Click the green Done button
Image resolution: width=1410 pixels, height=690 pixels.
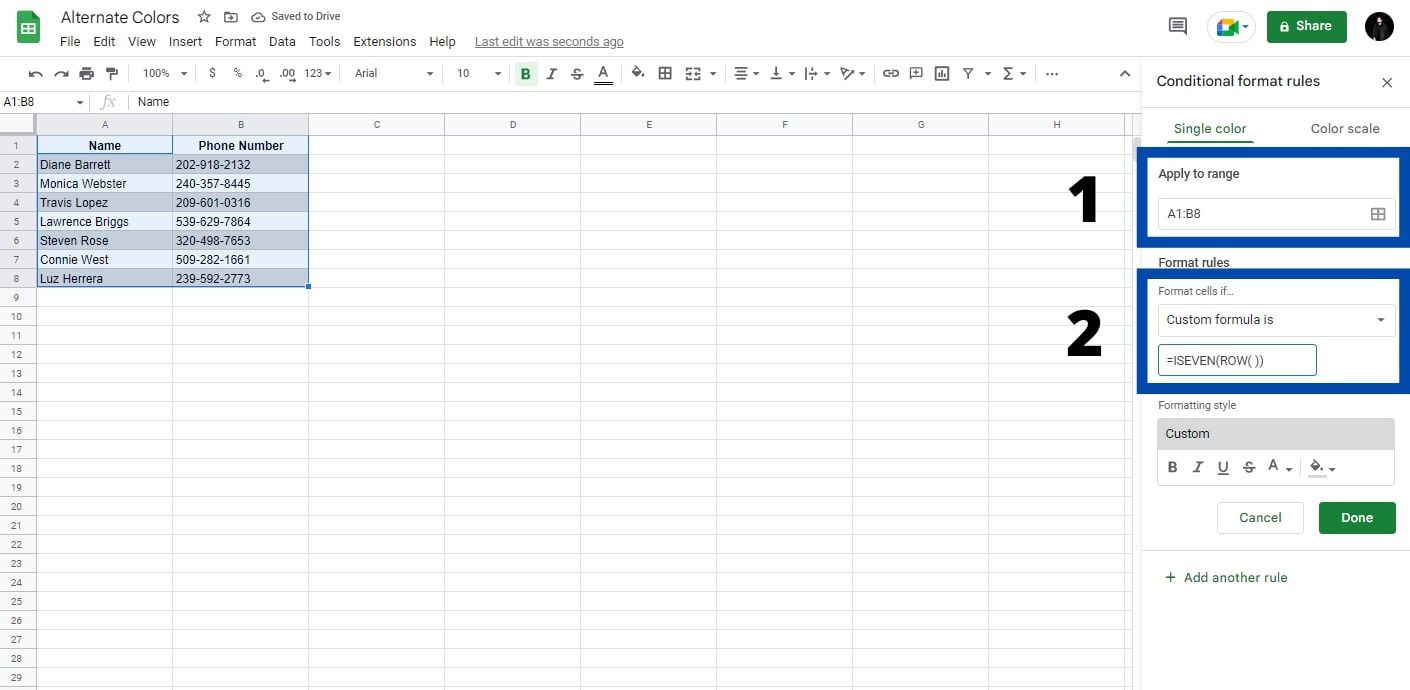pos(1357,518)
